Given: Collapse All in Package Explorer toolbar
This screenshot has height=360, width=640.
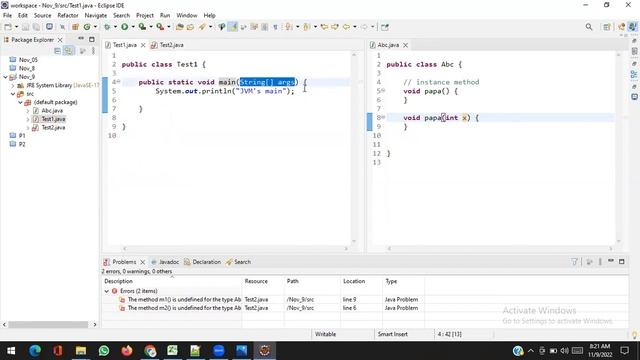Looking at the screenshot, I should [57, 51].
